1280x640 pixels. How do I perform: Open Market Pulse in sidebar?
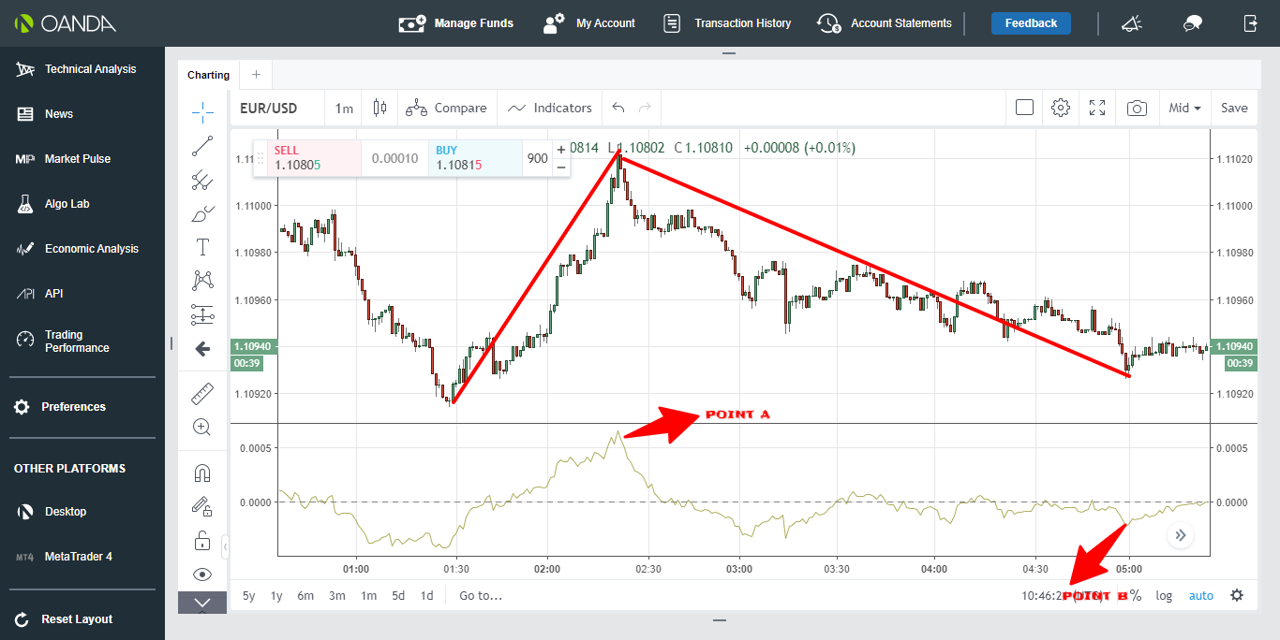coord(77,159)
